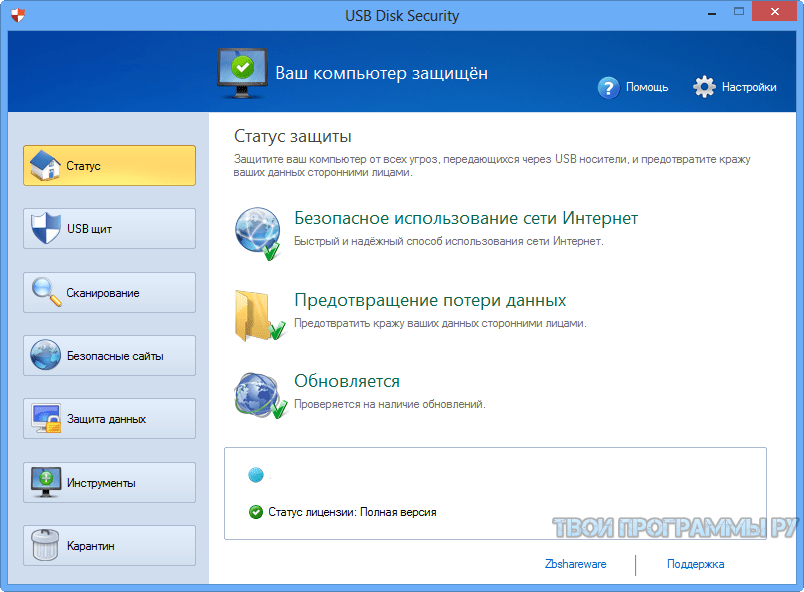Image resolution: width=804 pixels, height=592 pixels.
Task: Click Статус лицензии: Полная версия text
Action: 352,512
